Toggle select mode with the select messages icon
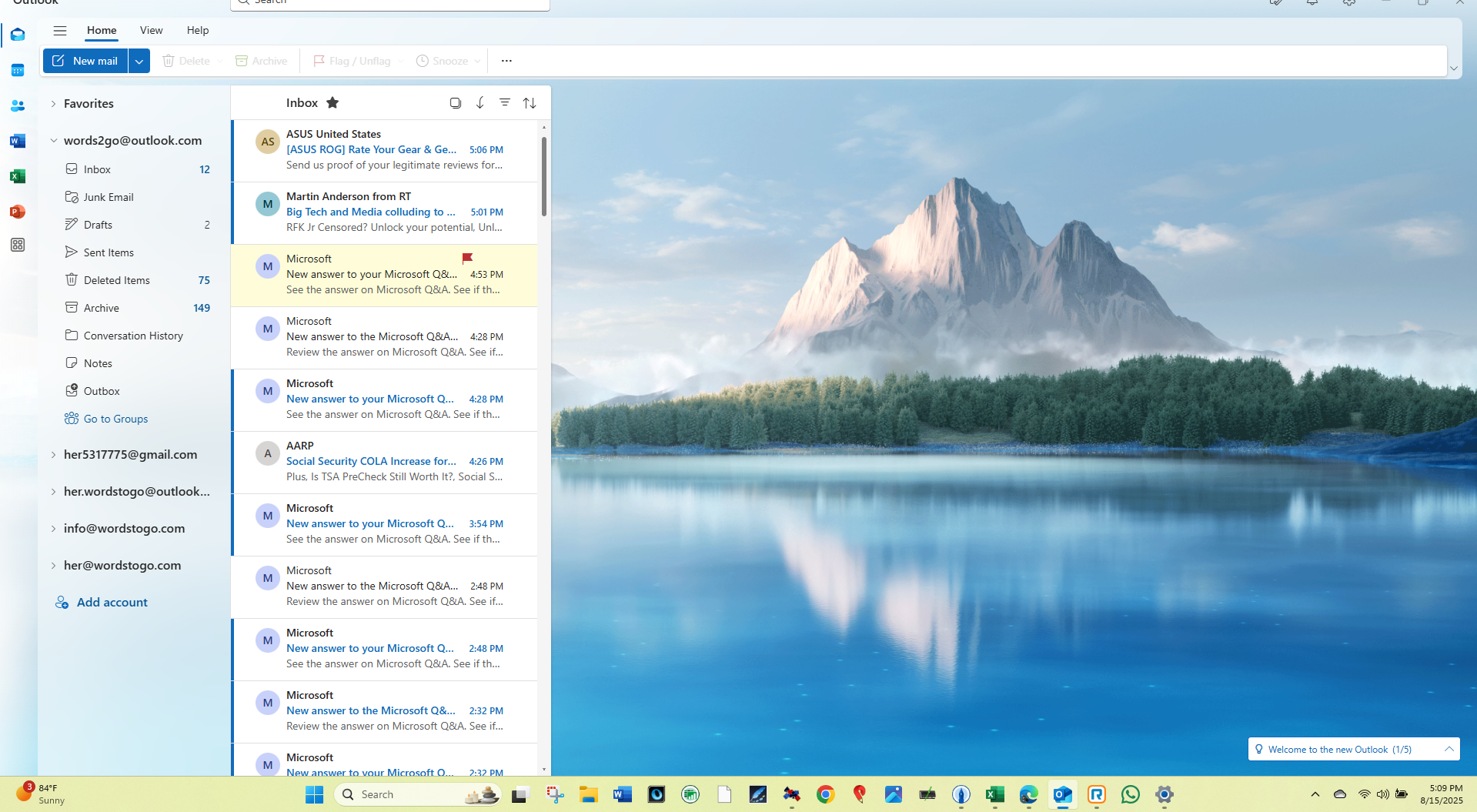Viewport: 1477px width, 812px height. [x=455, y=102]
